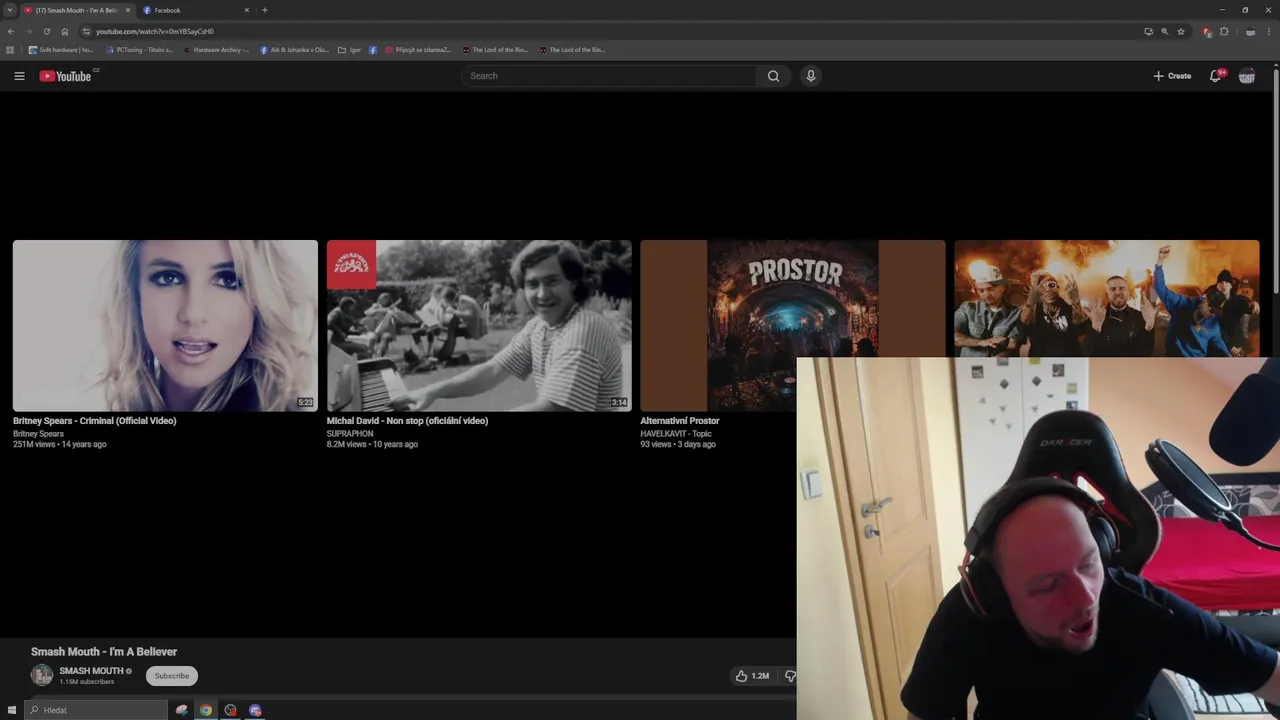Start voice search with the microphone icon
1280x720 pixels.
pyautogui.click(x=811, y=76)
